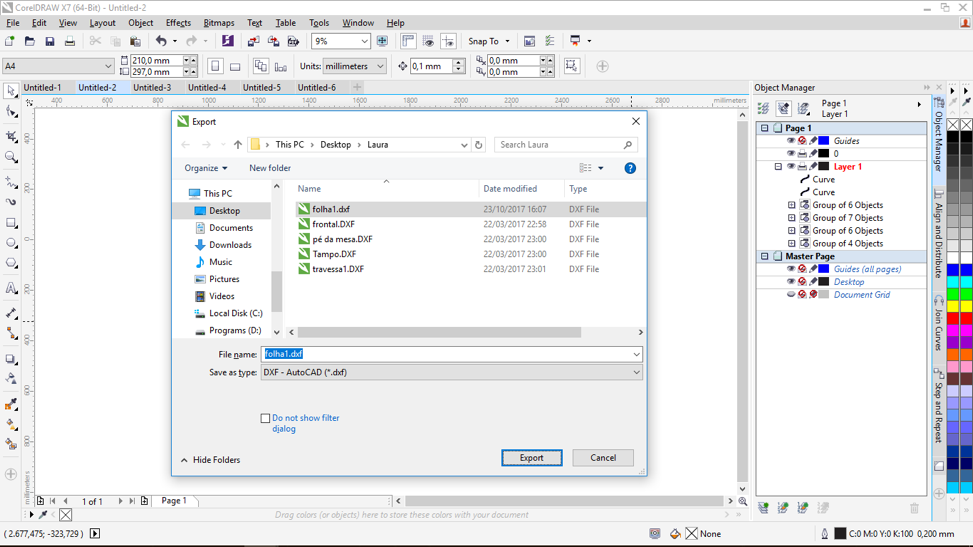Open the zoom level 9% dropdown
The image size is (973, 547).
pos(364,41)
